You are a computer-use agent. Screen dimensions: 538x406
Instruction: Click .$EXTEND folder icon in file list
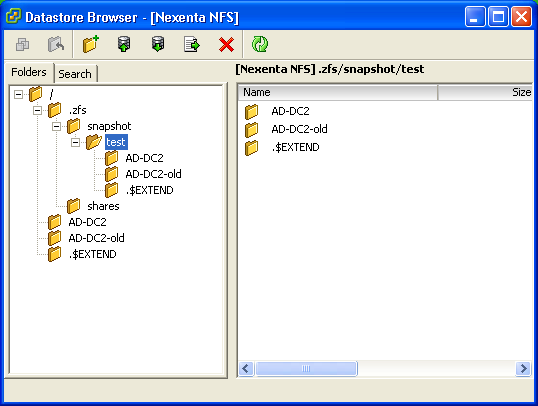point(252,148)
